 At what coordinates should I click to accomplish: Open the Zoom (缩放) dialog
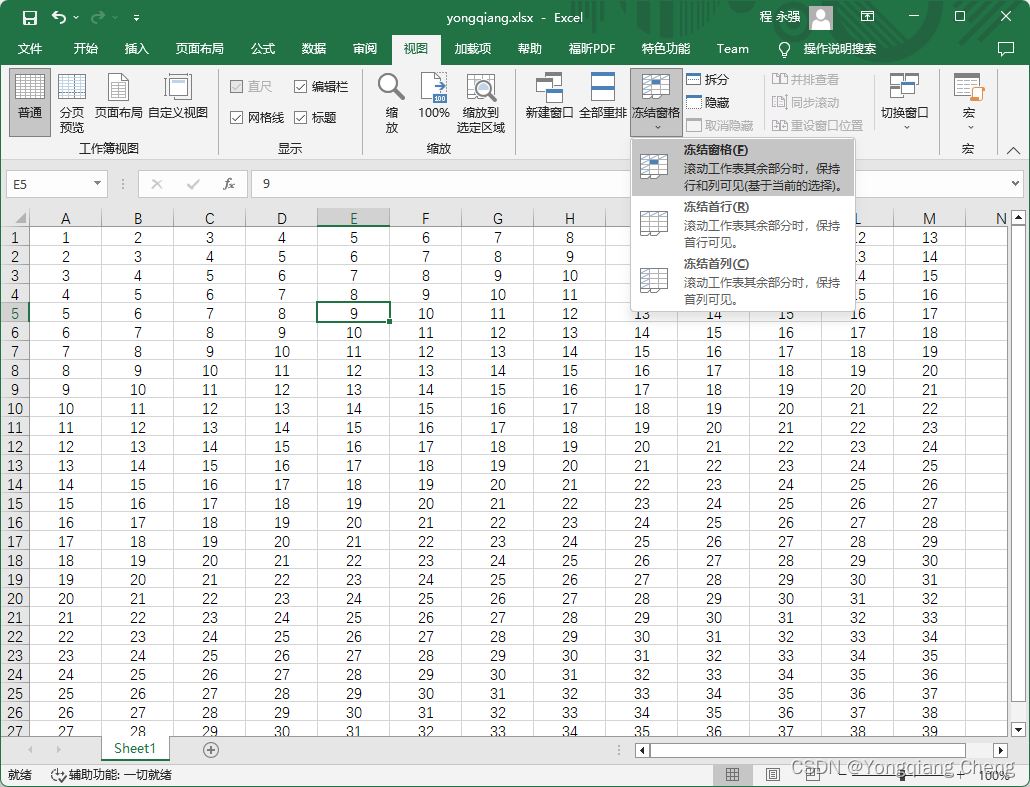(392, 102)
